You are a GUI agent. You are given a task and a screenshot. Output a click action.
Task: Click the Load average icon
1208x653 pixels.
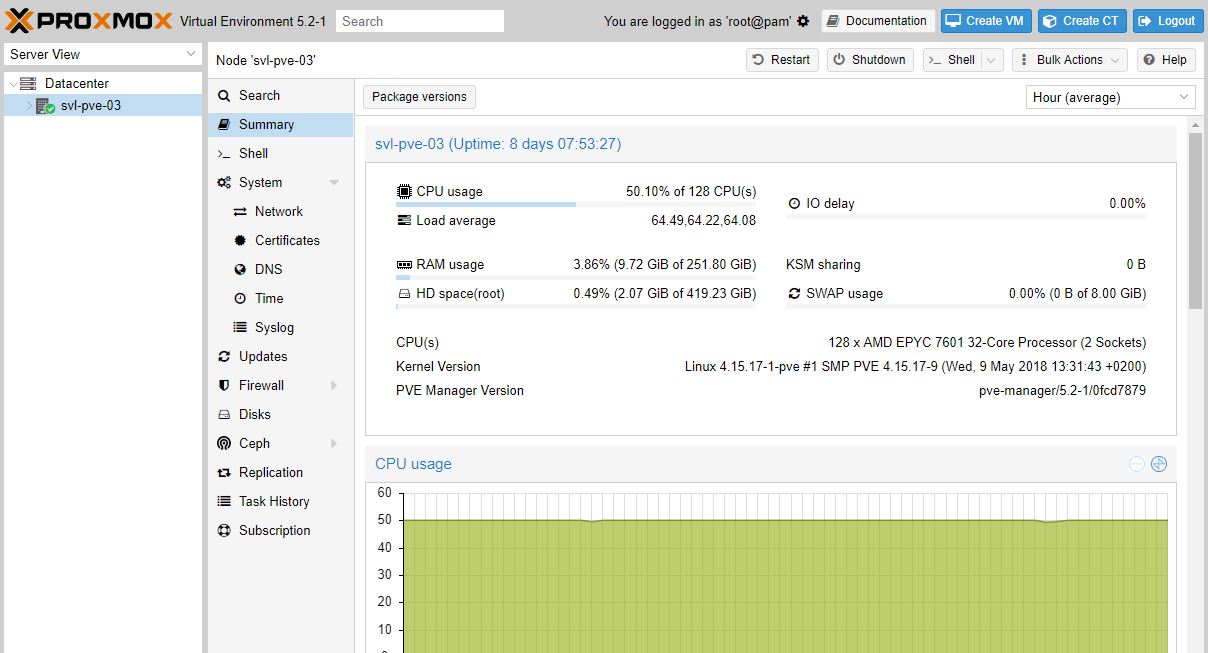[404, 220]
